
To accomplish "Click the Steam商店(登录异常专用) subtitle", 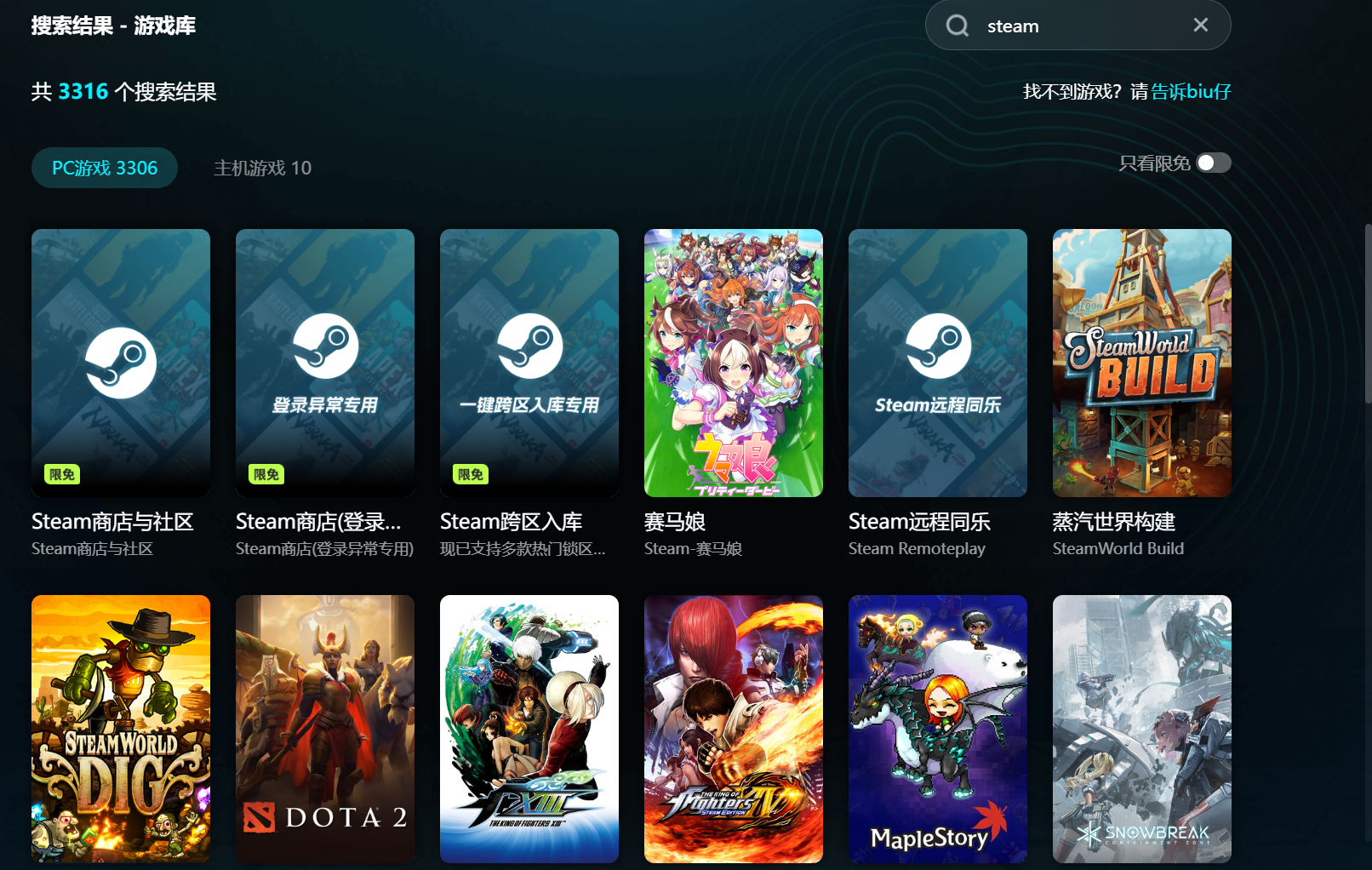I will pos(325,549).
